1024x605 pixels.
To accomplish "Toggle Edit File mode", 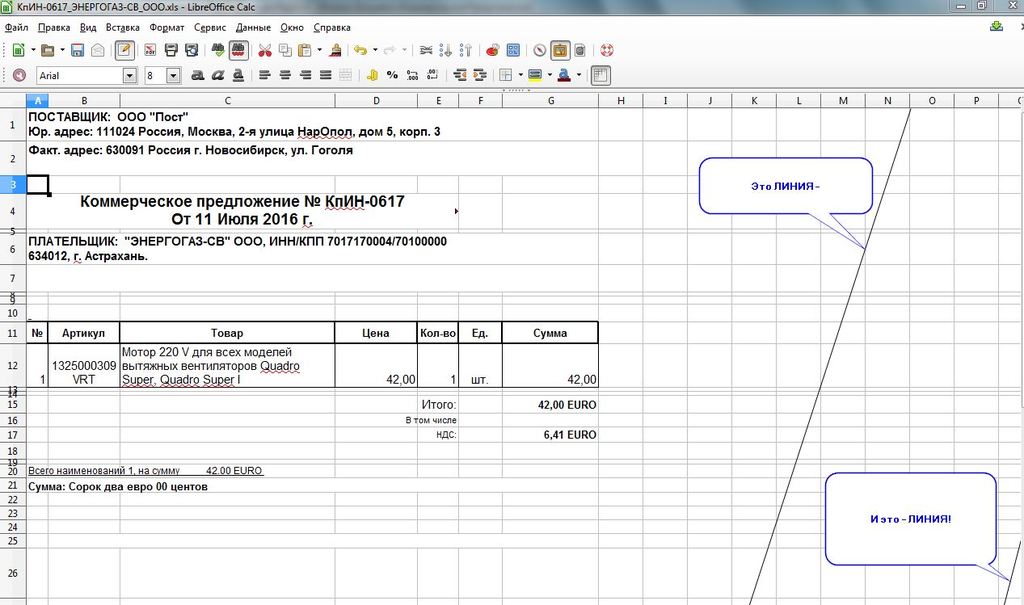I will [x=125, y=50].
